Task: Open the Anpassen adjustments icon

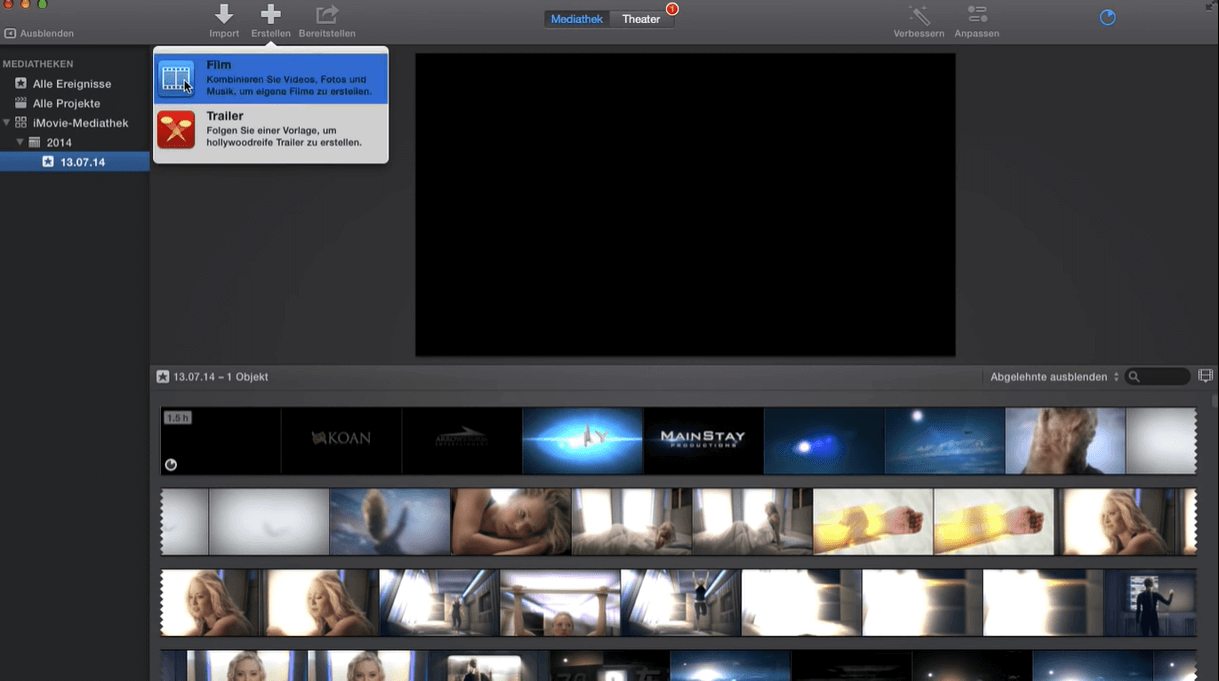Action: point(977,14)
